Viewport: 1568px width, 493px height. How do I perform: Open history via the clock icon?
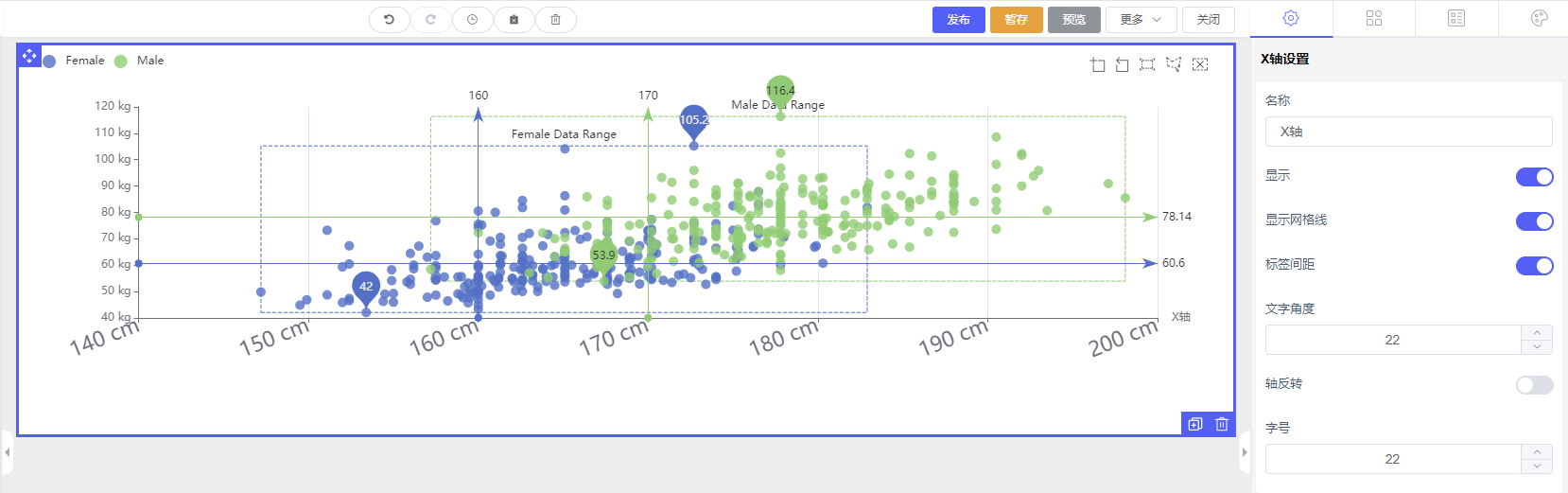(x=472, y=20)
